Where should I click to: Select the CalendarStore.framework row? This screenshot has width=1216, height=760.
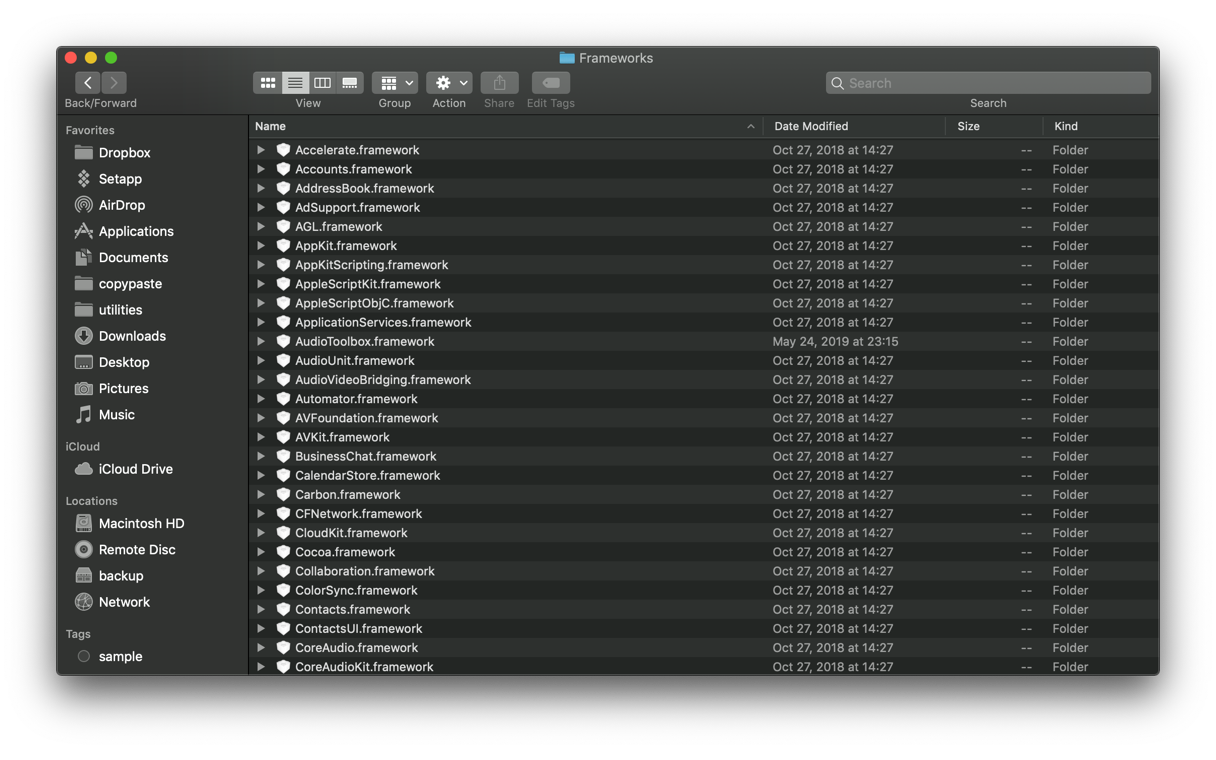pyautogui.click(x=704, y=476)
